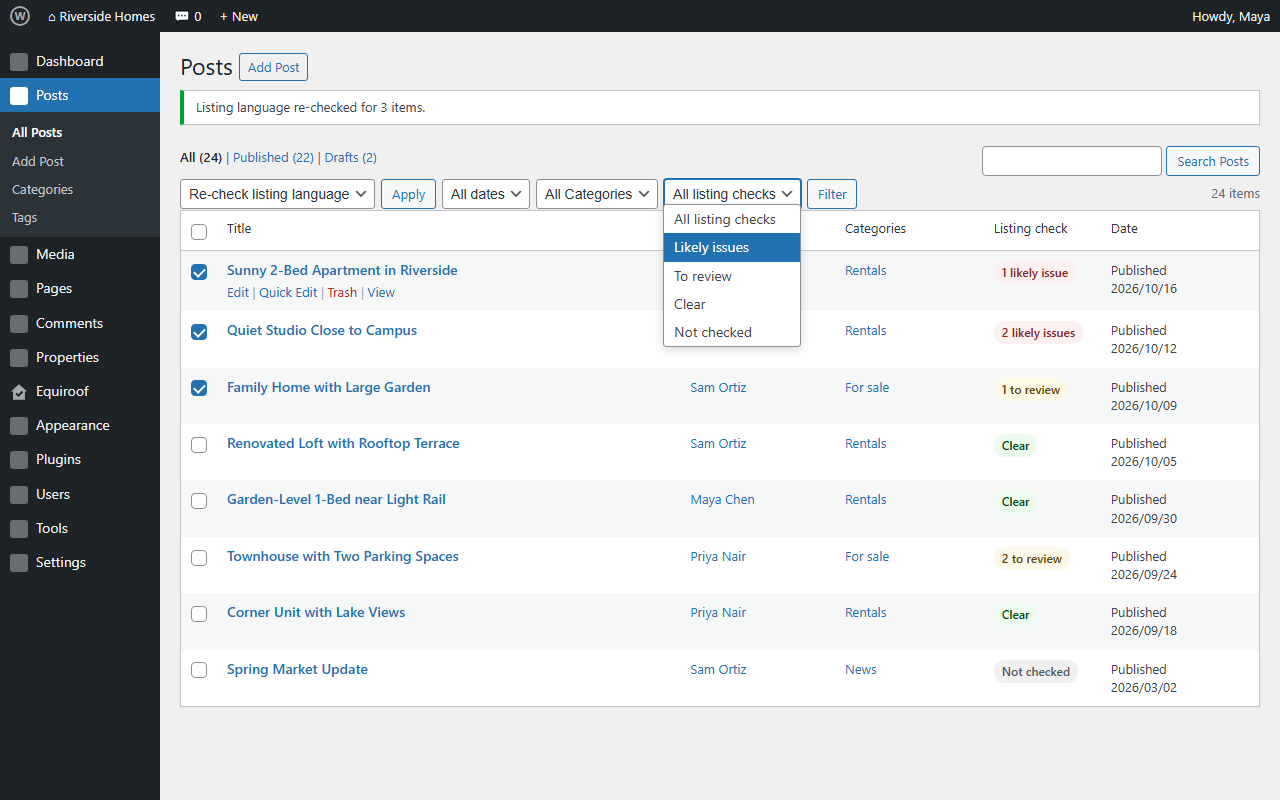Open Quick Edit for Sunny 2-Bed Apartment
1280x800 pixels.
coord(288,293)
